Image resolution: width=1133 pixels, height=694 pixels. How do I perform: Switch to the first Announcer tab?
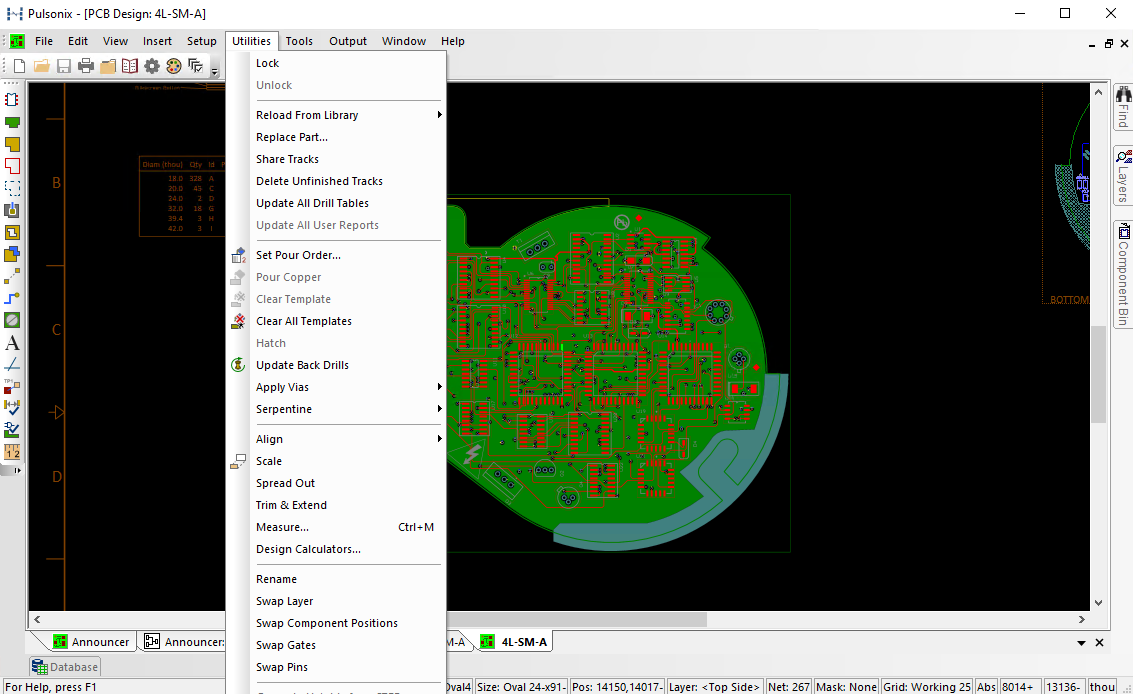pyautogui.click(x=91, y=642)
